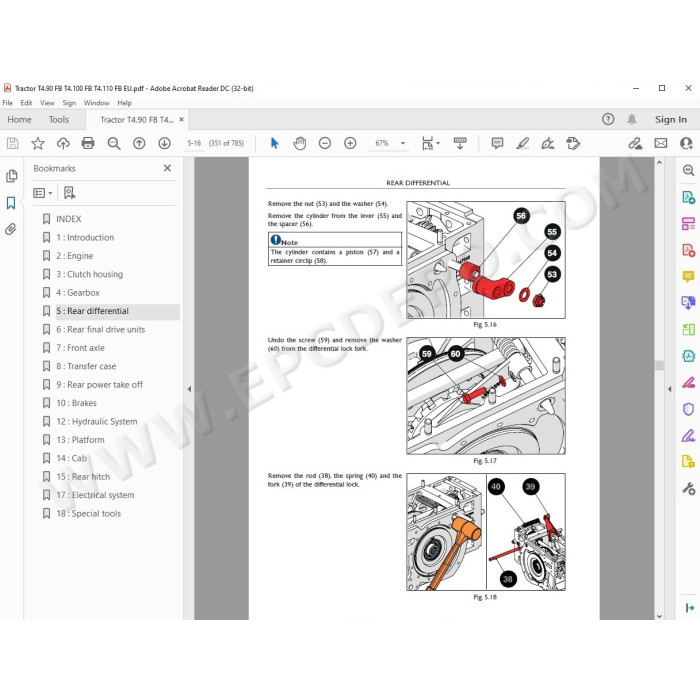700x700 pixels.
Task: Jump to bookmark 18 : Special tools
Action: (x=88, y=513)
